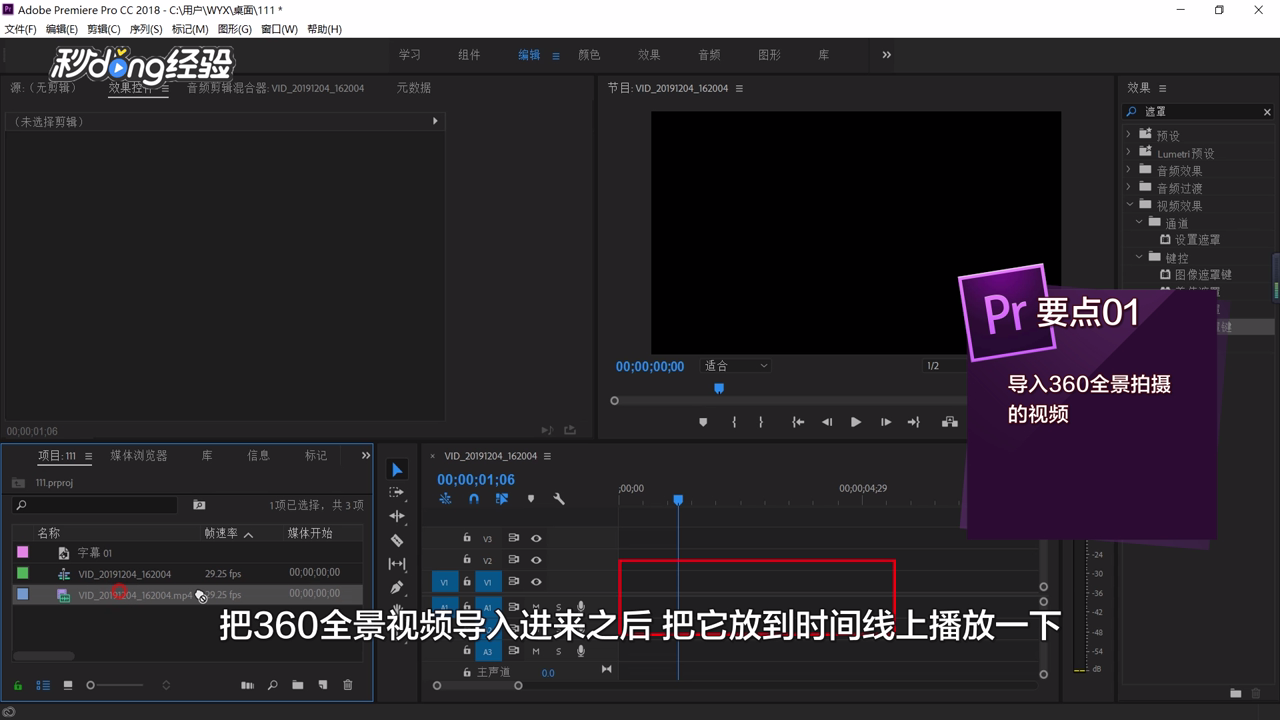The width and height of the screenshot is (1280, 720).
Task: Click Mark Out button in Program Monitor
Action: [761, 422]
